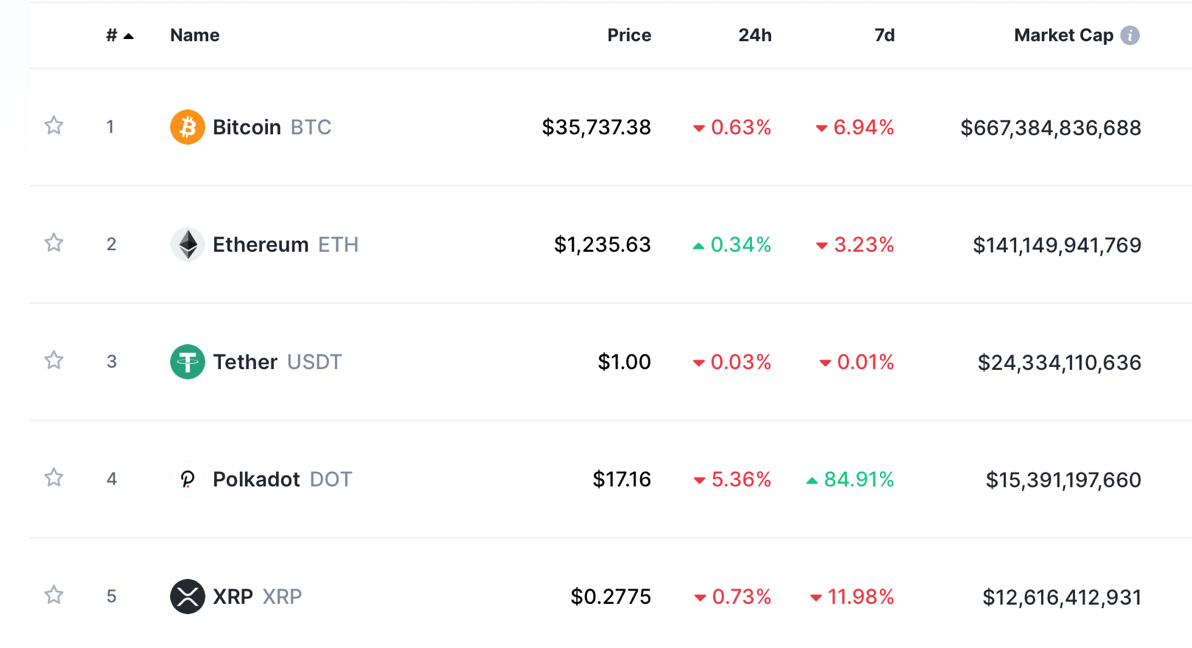Image resolution: width=1192 pixels, height=648 pixels.
Task: Click the Bitcoin orange logo icon
Action: coord(187,127)
